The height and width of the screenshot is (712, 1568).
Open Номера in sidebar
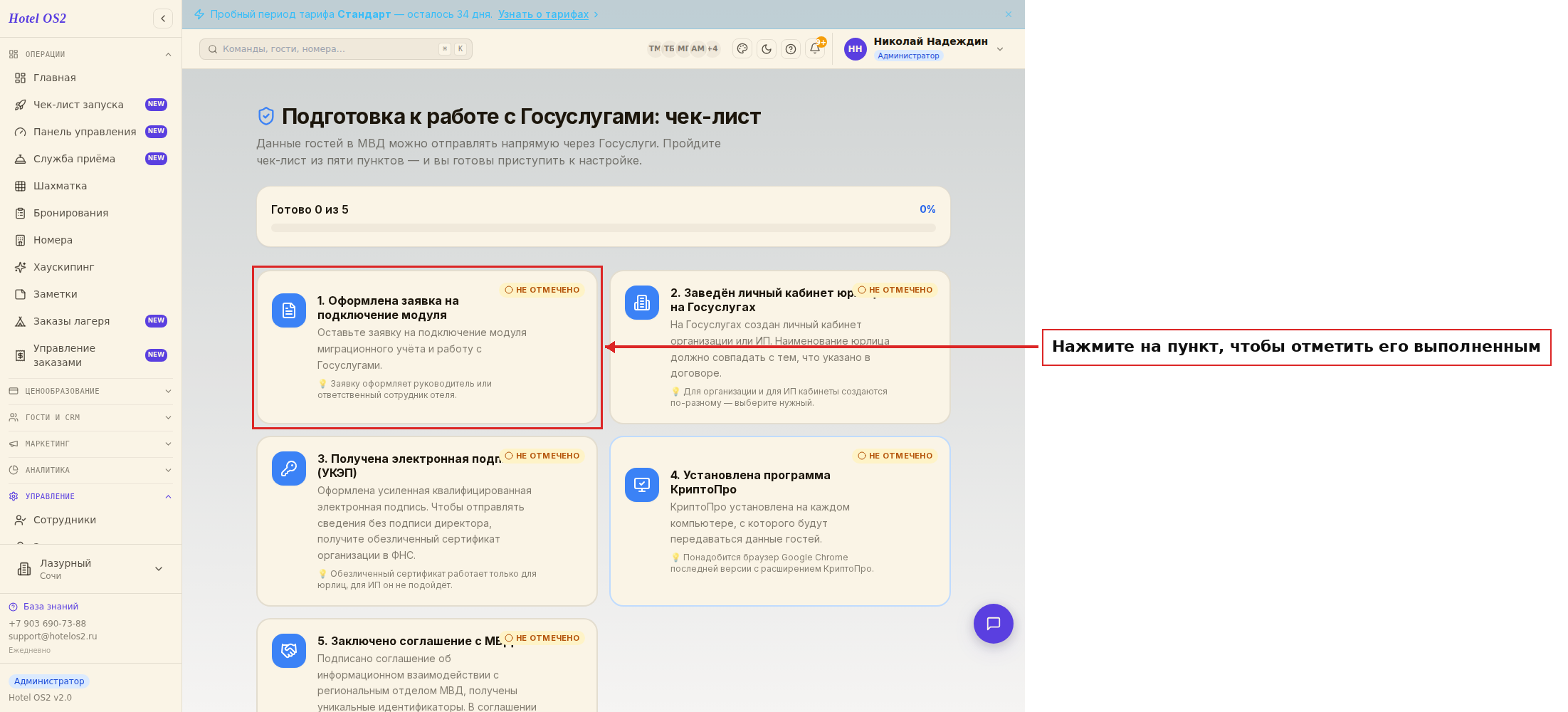90,240
